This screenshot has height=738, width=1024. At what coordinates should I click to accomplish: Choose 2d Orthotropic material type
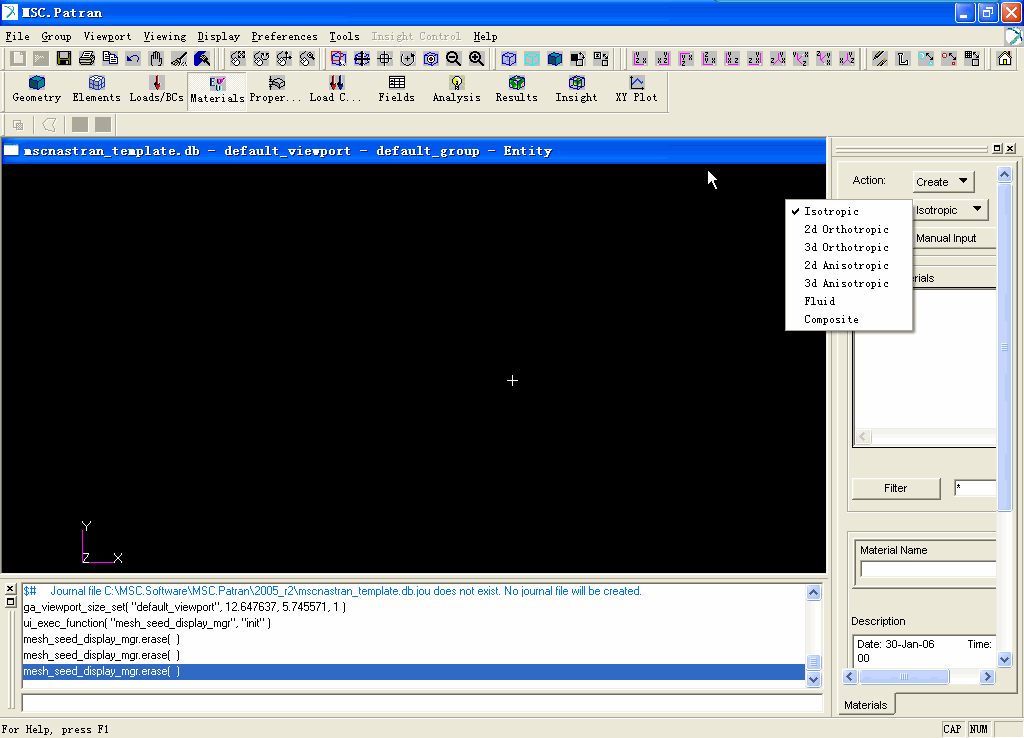point(848,229)
